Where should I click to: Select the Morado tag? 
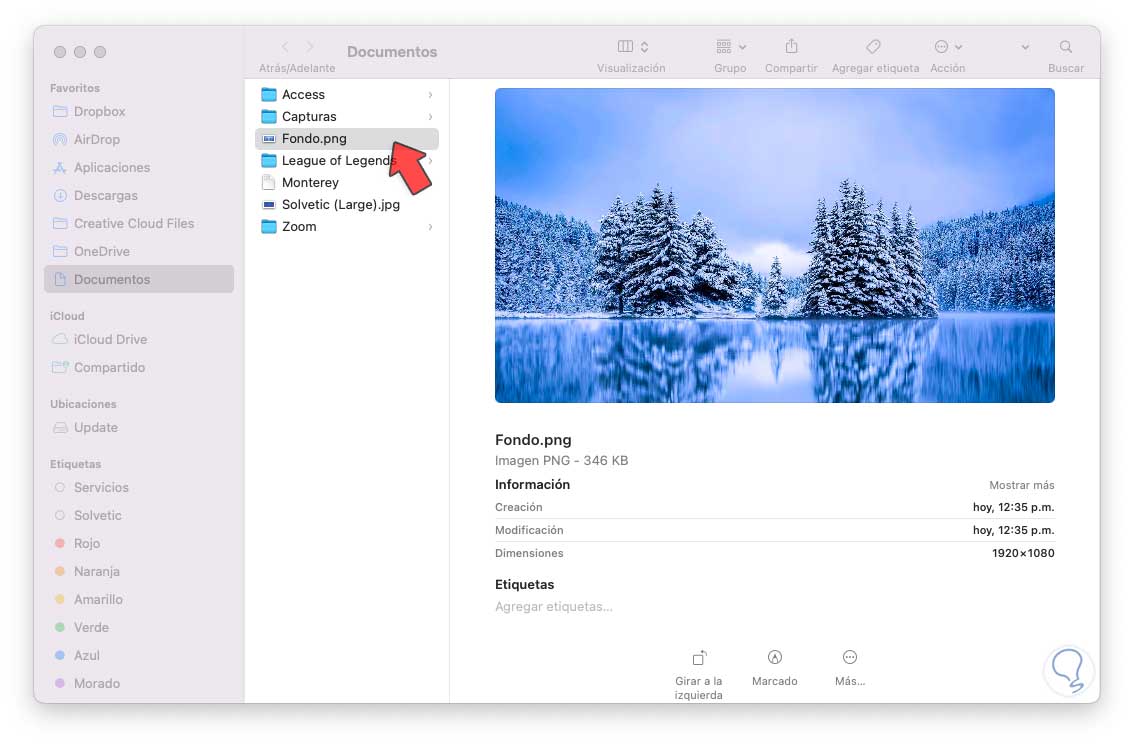click(139, 684)
